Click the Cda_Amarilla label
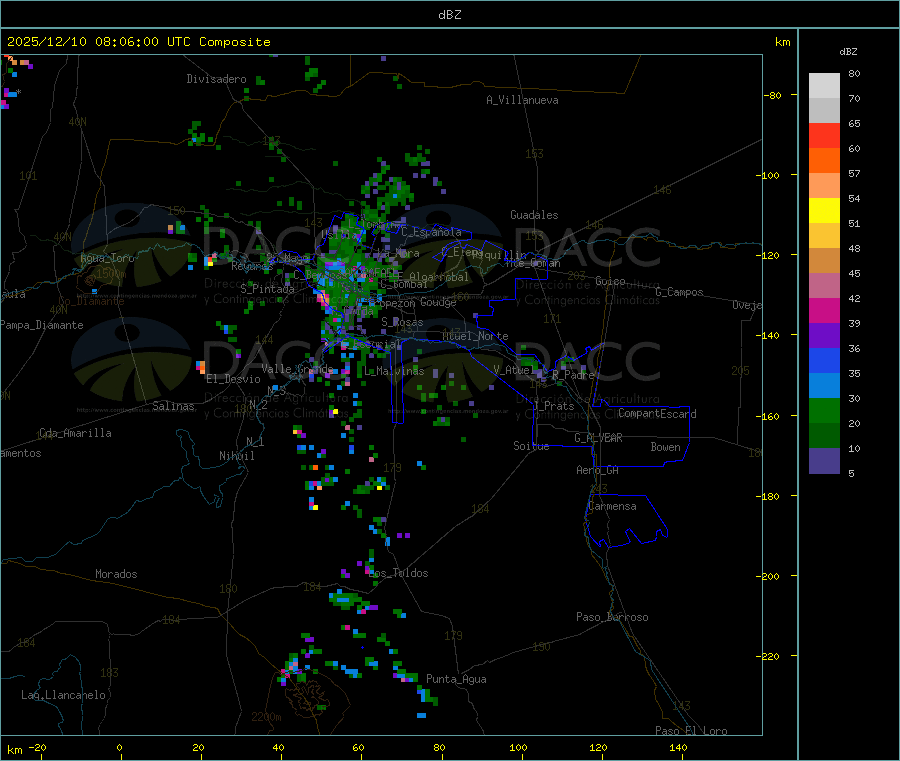This screenshot has width=900, height=761. [x=75, y=433]
